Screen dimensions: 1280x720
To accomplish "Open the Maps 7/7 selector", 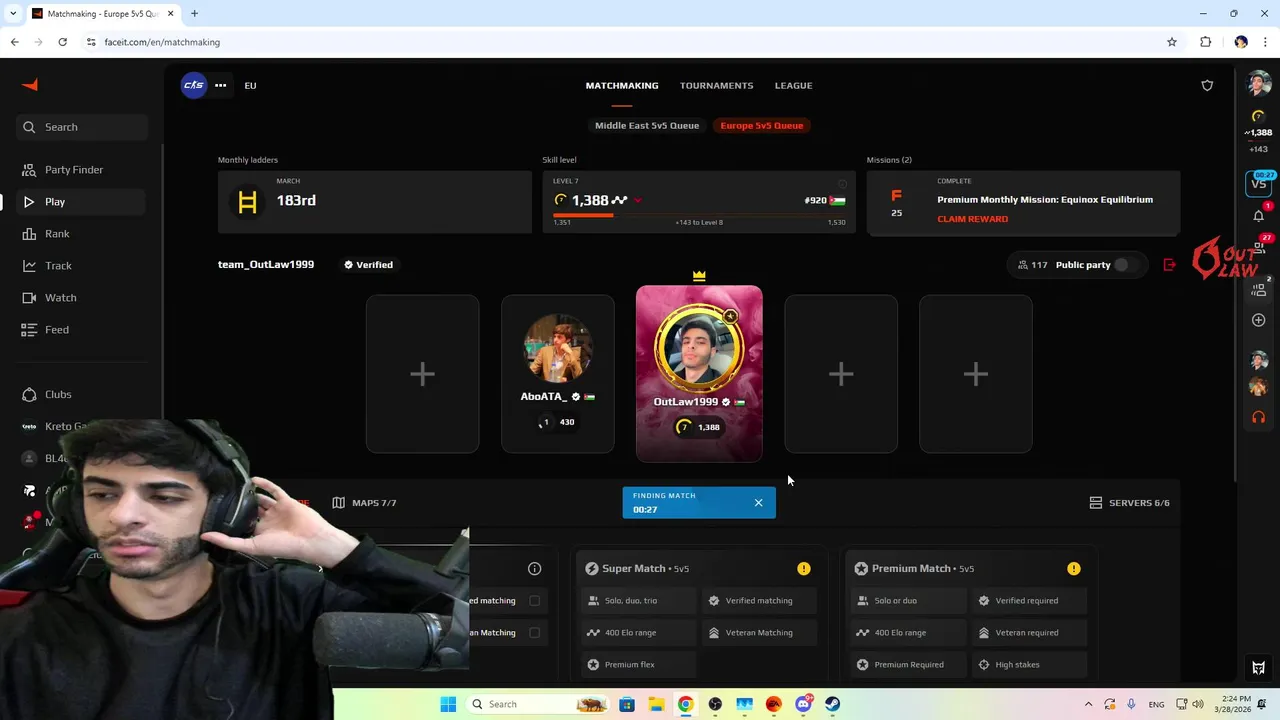I will click(365, 503).
